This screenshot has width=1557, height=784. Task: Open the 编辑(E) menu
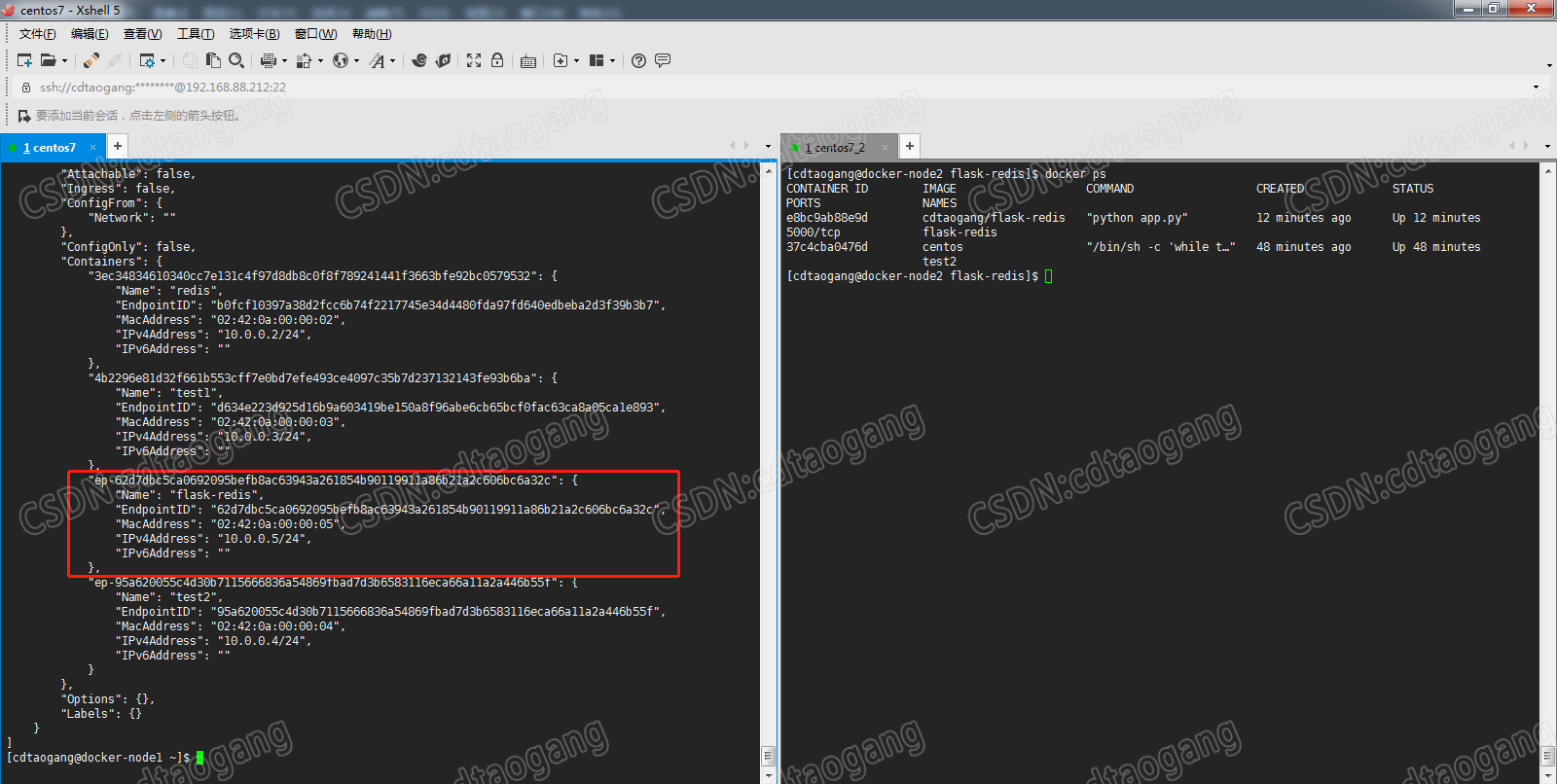coord(90,34)
